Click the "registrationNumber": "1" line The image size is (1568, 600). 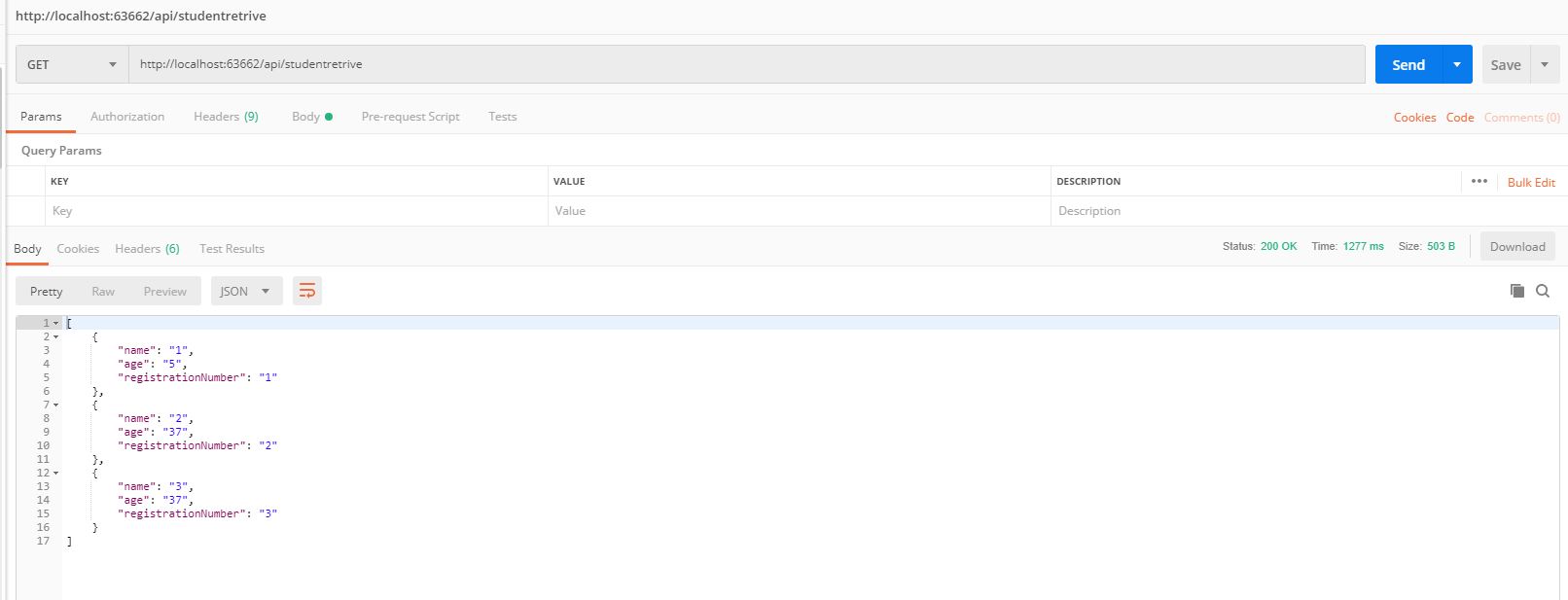click(197, 377)
